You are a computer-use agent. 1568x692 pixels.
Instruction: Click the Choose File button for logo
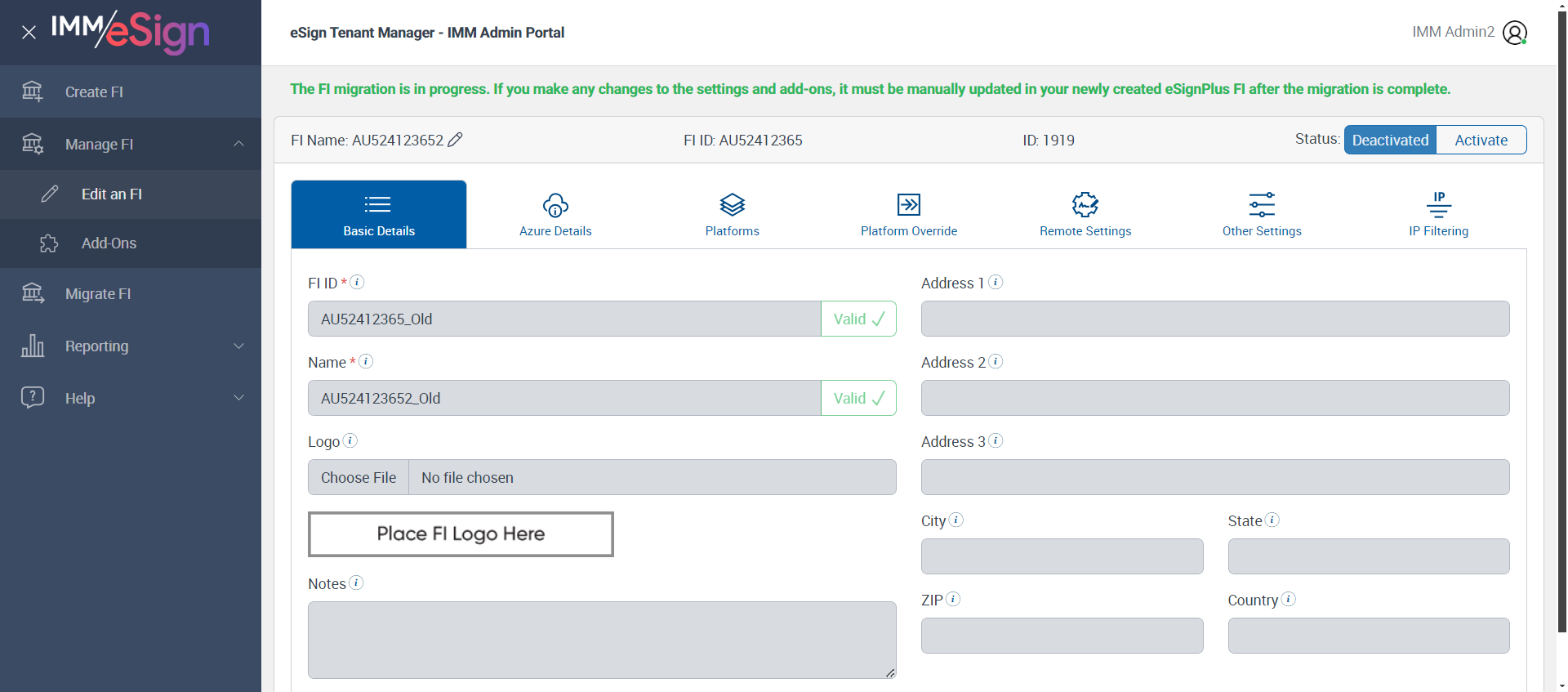[359, 477]
